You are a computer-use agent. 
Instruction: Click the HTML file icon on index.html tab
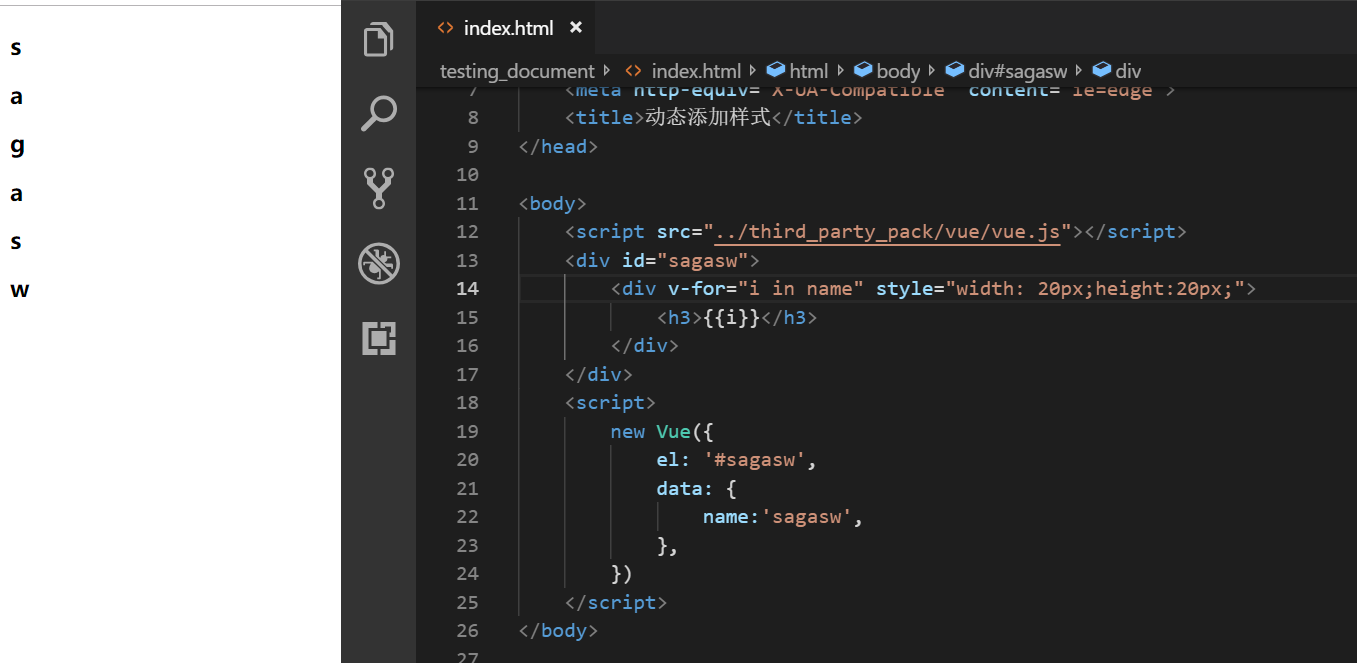(446, 28)
